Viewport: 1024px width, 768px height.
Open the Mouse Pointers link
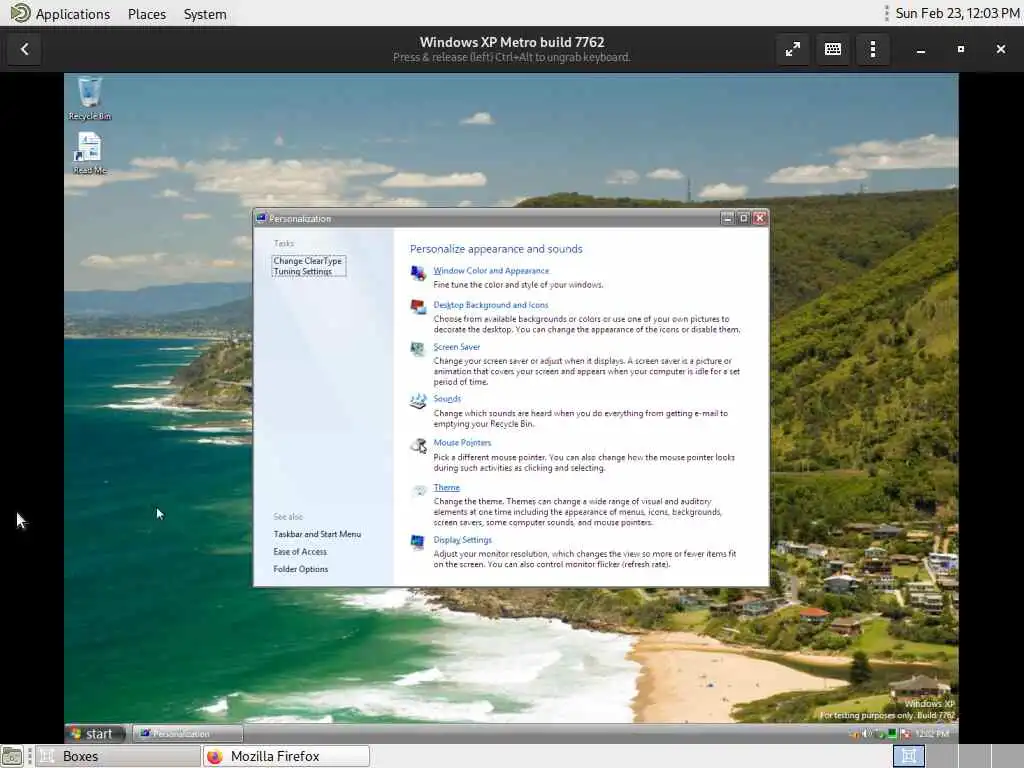462,443
